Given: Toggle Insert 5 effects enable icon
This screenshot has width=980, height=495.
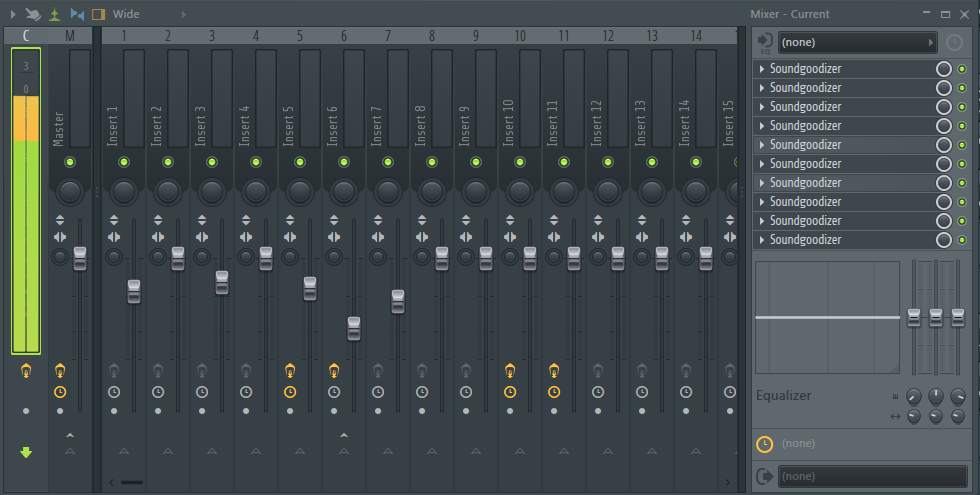Looking at the screenshot, I should click(290, 371).
